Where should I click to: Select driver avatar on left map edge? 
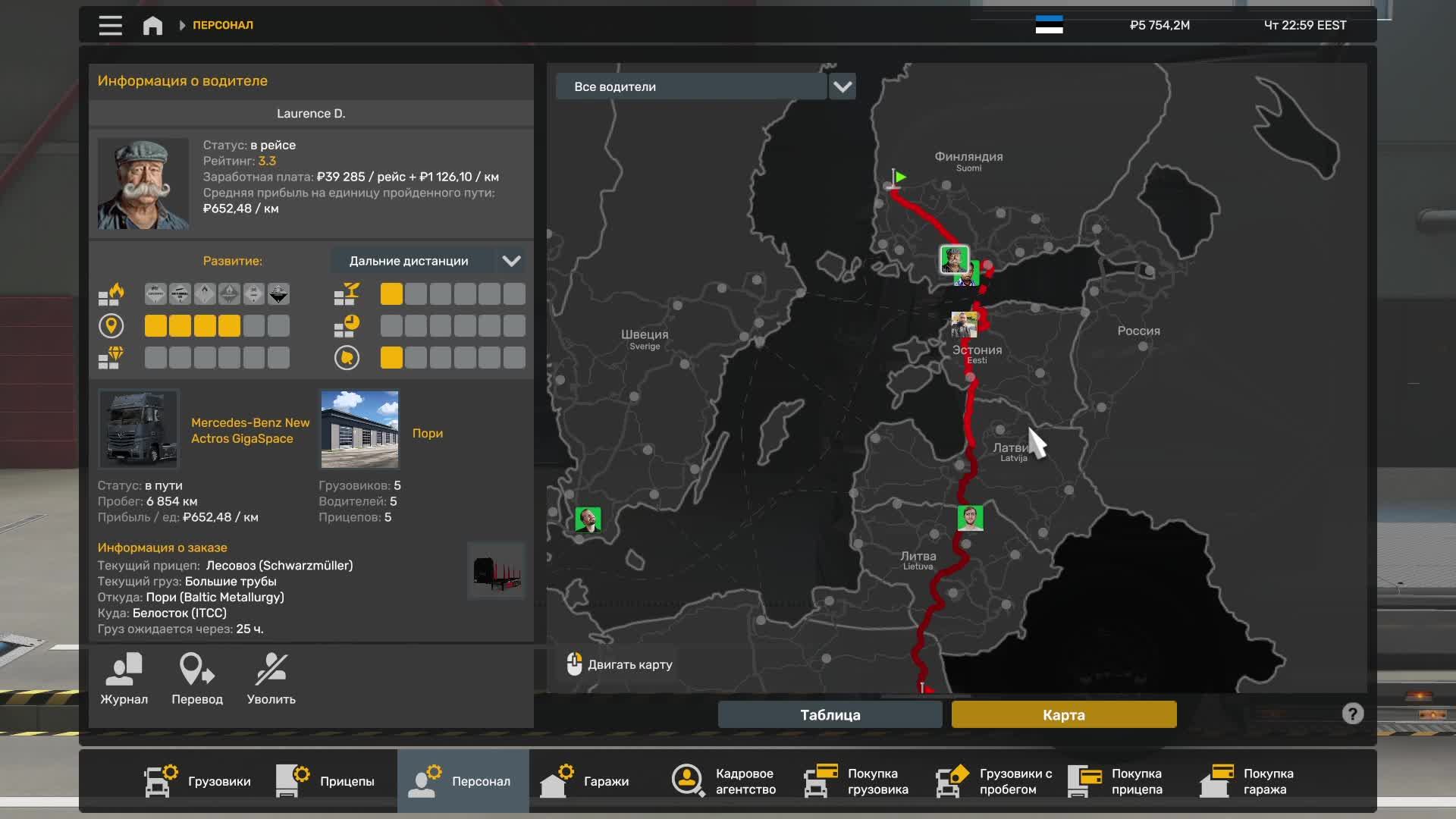point(588,519)
